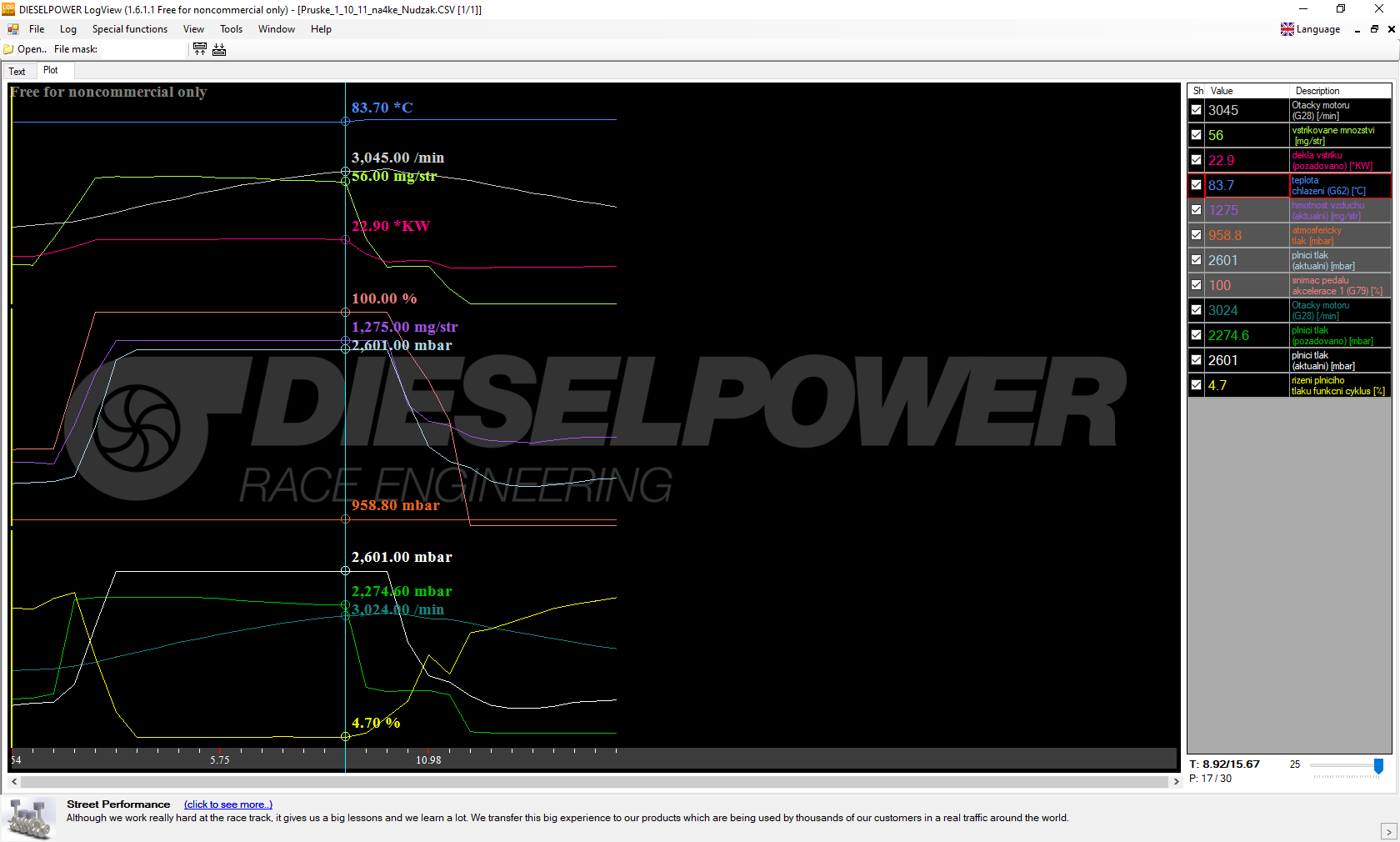Click the blue zoom slider handle
1400x842 pixels.
point(1378,765)
